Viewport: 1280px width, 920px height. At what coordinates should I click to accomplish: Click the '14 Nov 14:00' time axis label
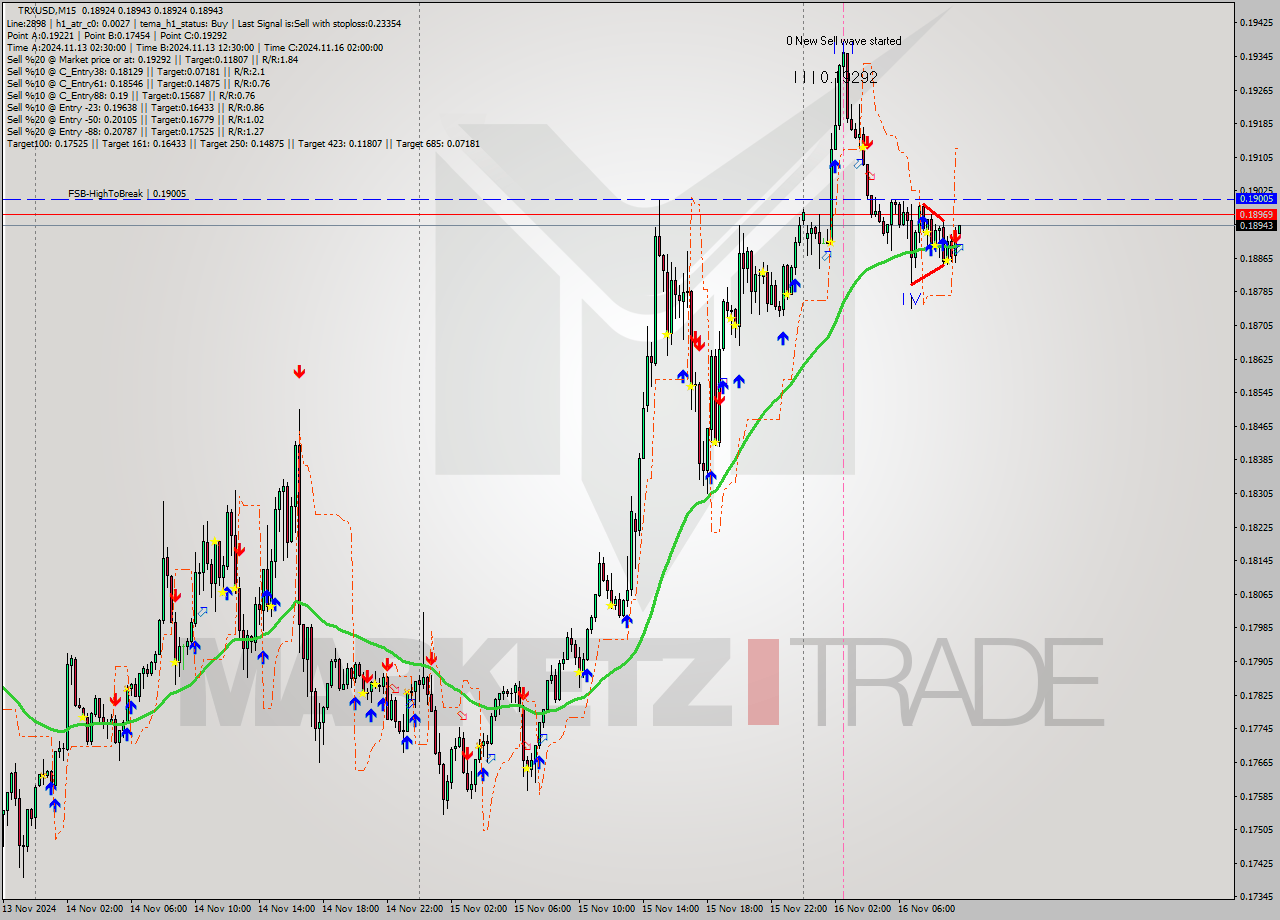tap(286, 909)
